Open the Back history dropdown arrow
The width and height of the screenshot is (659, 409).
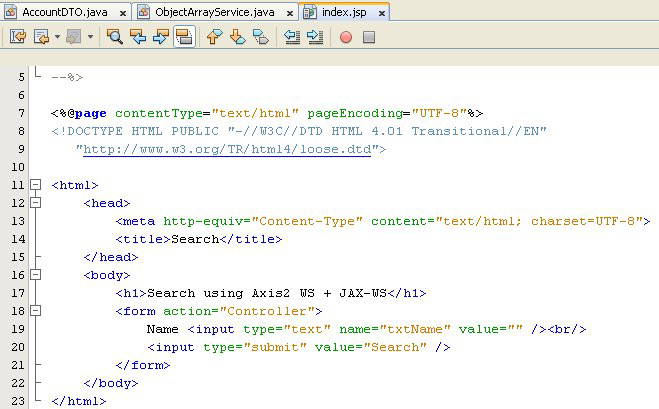pyautogui.click(x=57, y=37)
